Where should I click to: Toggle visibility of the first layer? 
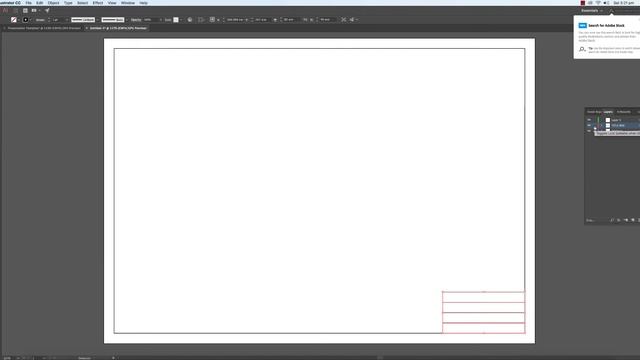(589, 120)
